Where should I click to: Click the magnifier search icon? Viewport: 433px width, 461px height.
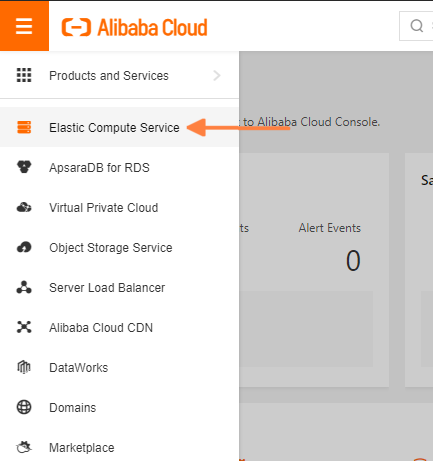[x=417, y=26]
